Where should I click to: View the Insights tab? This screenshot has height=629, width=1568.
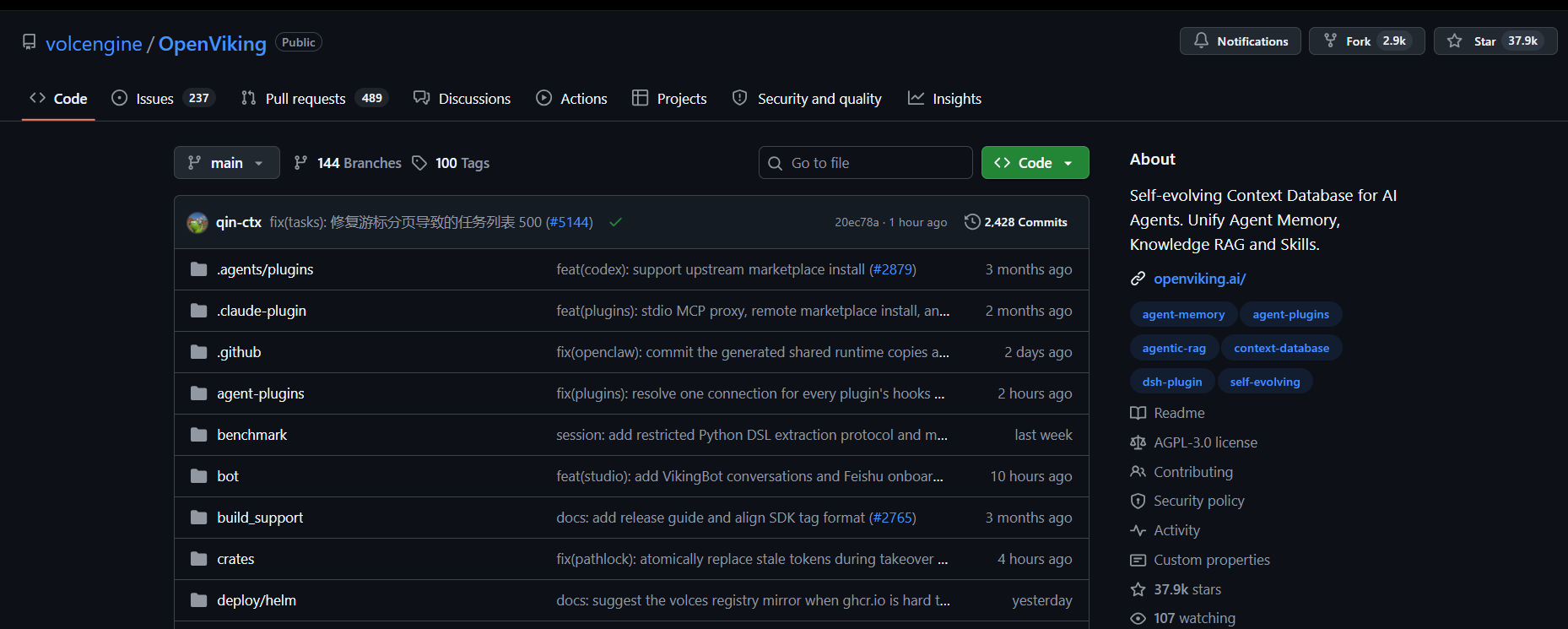[x=944, y=99]
